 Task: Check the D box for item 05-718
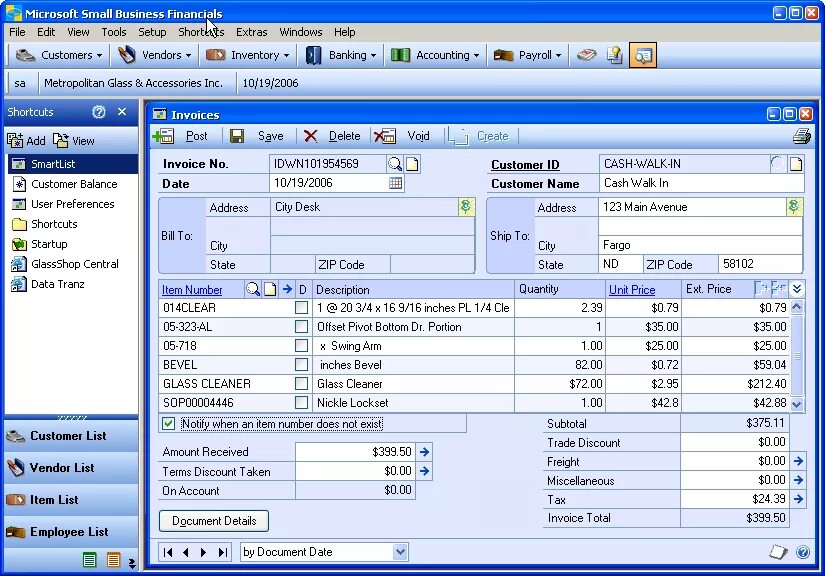[301, 346]
